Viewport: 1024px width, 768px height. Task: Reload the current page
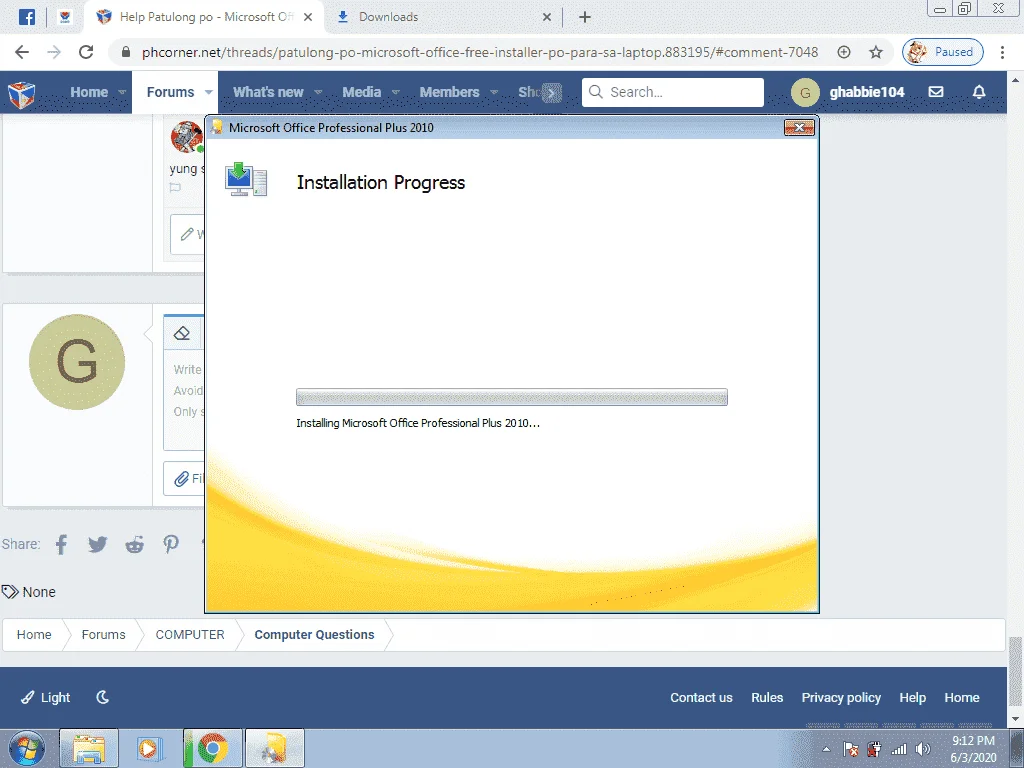86,52
